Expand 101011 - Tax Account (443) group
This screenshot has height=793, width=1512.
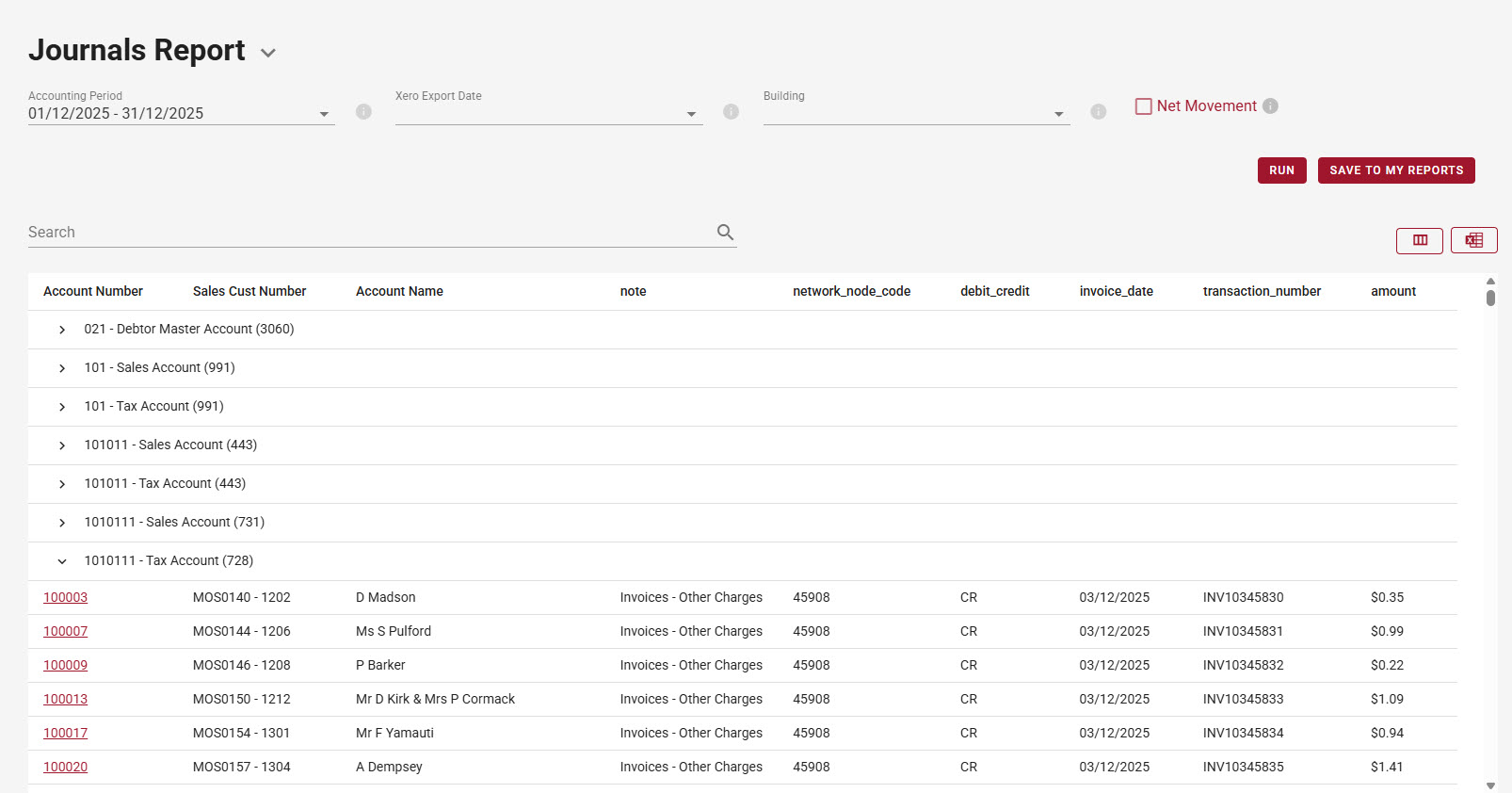click(62, 484)
